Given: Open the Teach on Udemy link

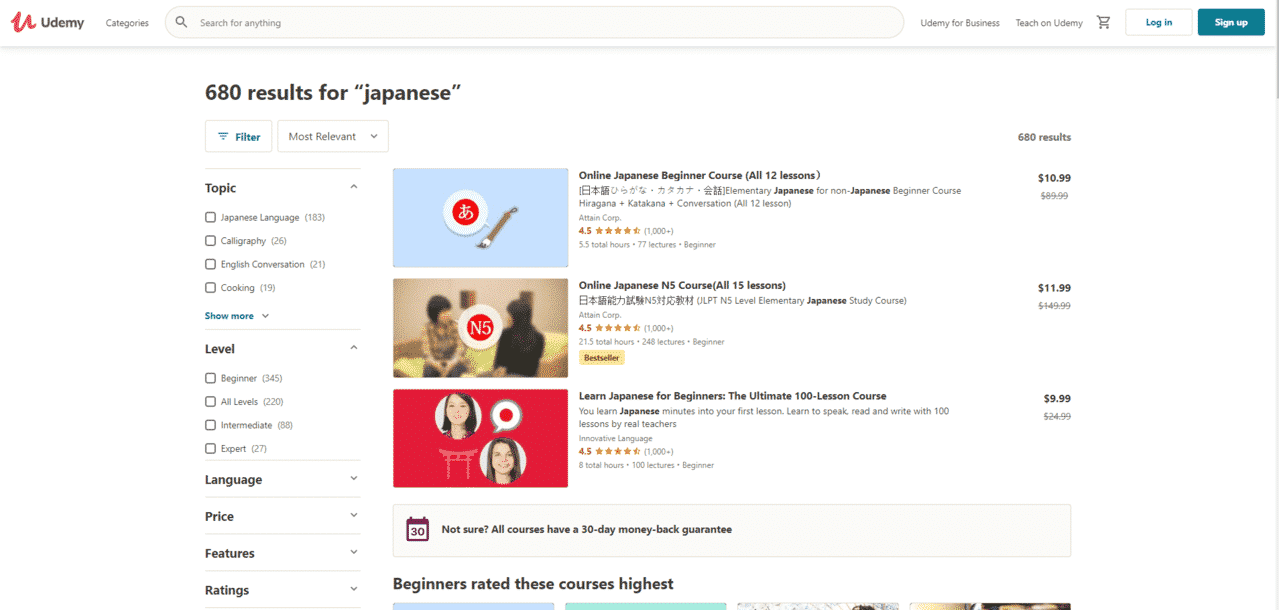Looking at the screenshot, I should coord(1049,23).
